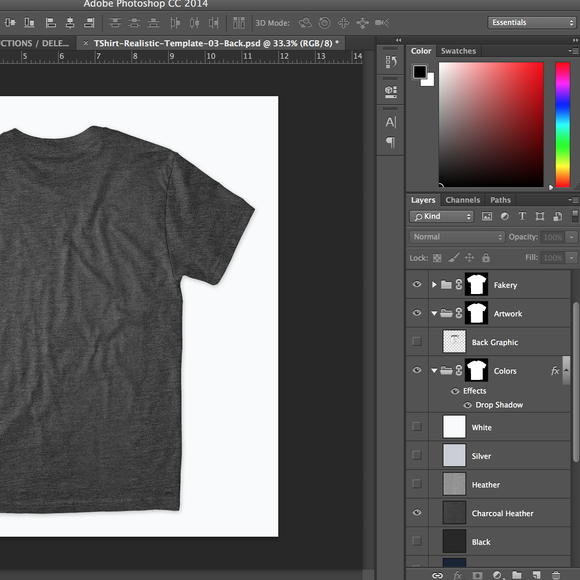
Task: Click the delete layer trash icon
Action: 556,575
